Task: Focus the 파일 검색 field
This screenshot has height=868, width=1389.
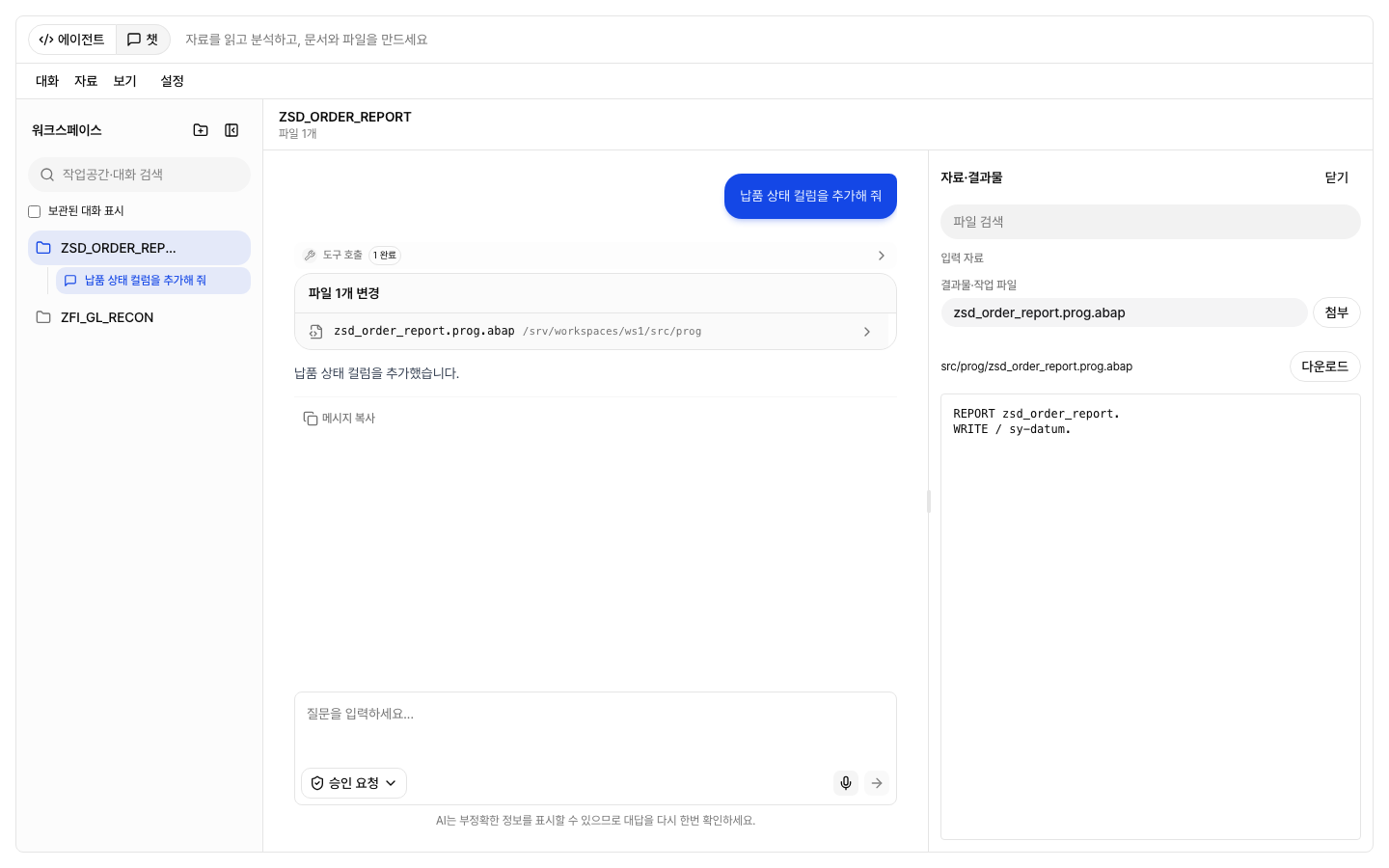Action: [x=1151, y=222]
